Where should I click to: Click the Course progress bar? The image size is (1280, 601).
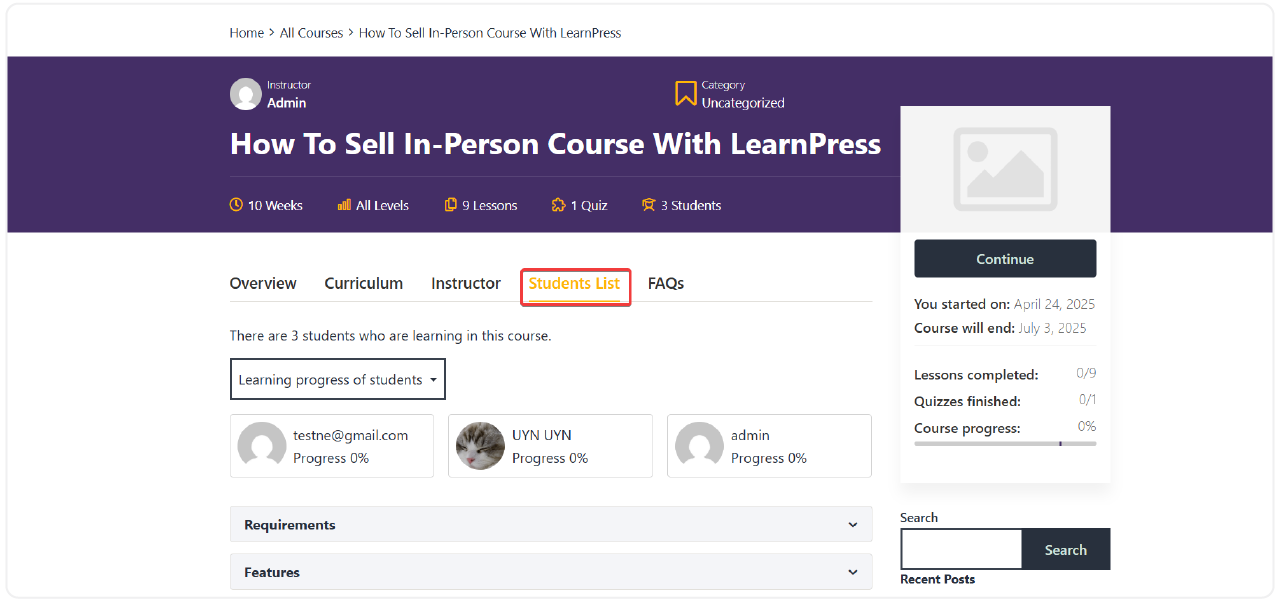(x=1005, y=443)
